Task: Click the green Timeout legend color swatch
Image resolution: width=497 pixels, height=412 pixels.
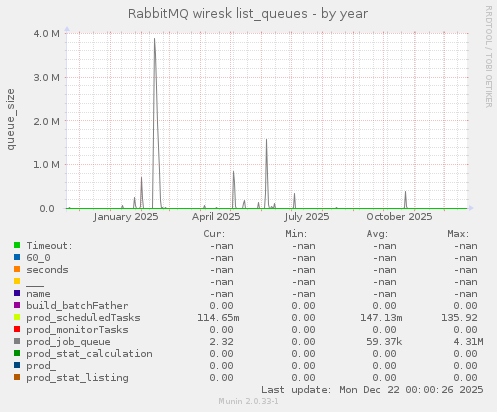Action: pyautogui.click(x=17, y=245)
